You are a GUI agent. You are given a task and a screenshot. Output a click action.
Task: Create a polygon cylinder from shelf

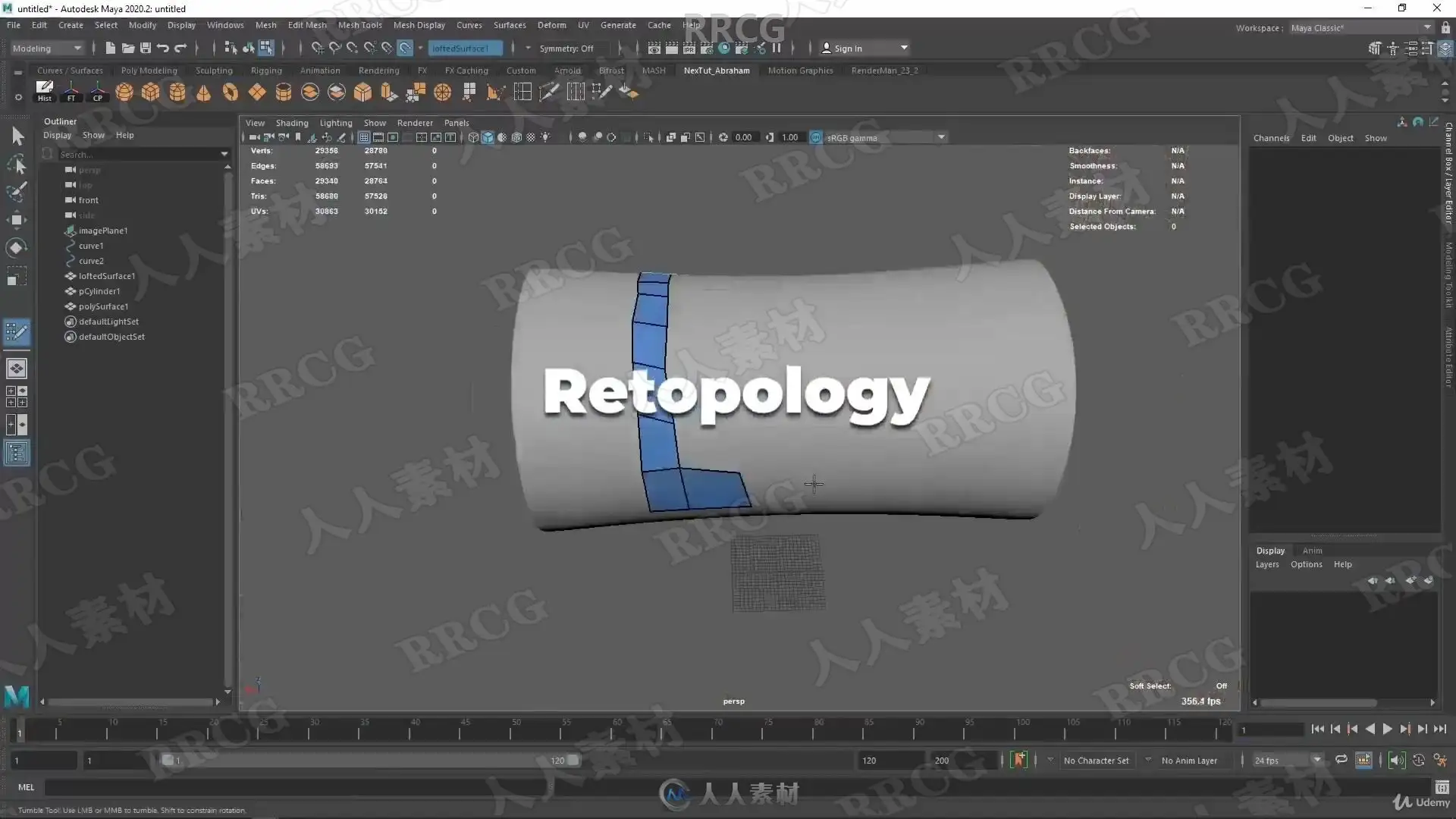click(x=177, y=93)
